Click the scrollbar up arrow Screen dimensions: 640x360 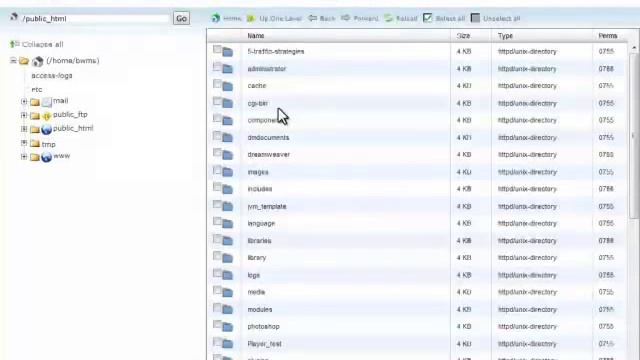pyautogui.click(x=633, y=48)
